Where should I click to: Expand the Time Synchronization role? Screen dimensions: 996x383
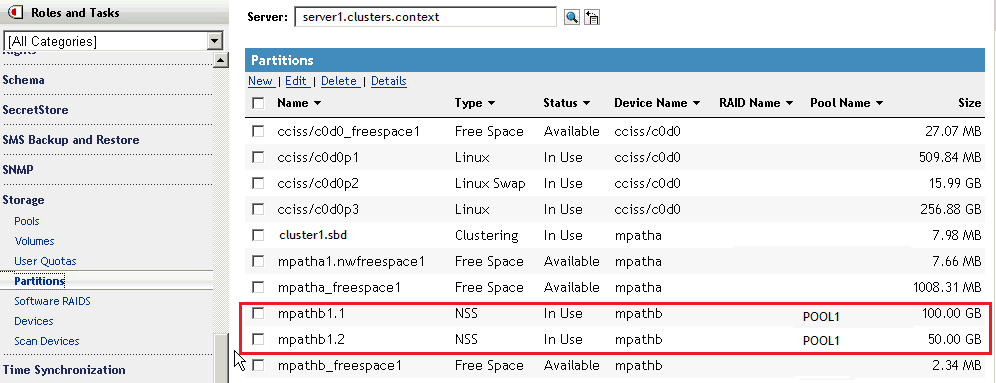point(64,370)
